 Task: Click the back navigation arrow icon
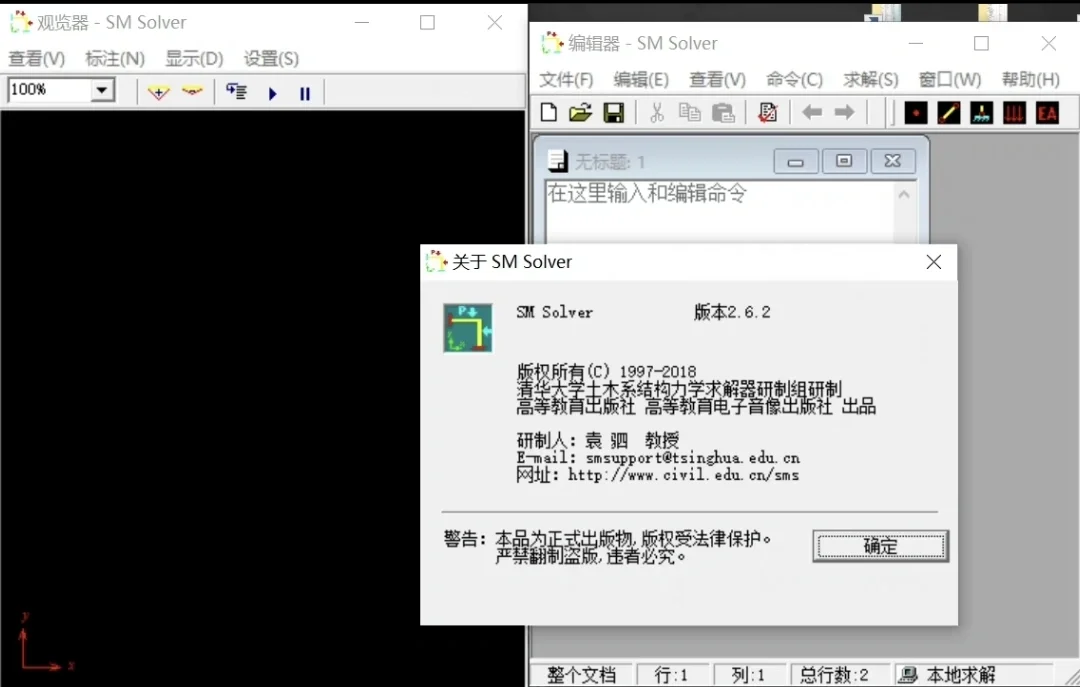(x=812, y=112)
